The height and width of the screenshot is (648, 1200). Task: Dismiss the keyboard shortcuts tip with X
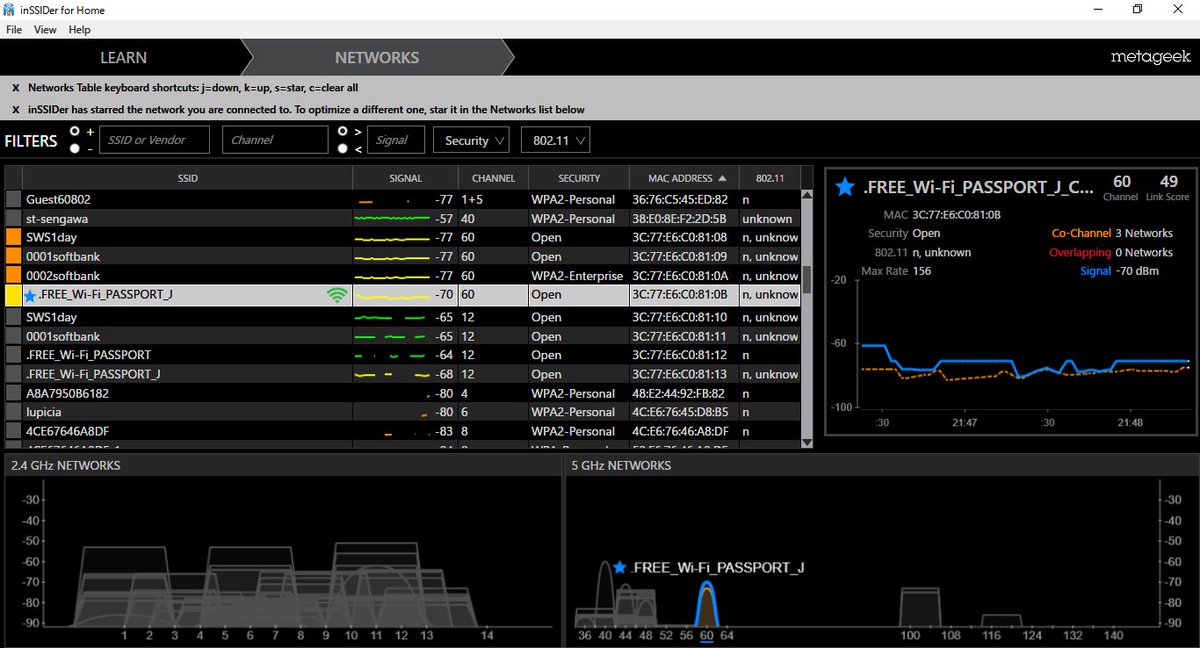[16, 88]
